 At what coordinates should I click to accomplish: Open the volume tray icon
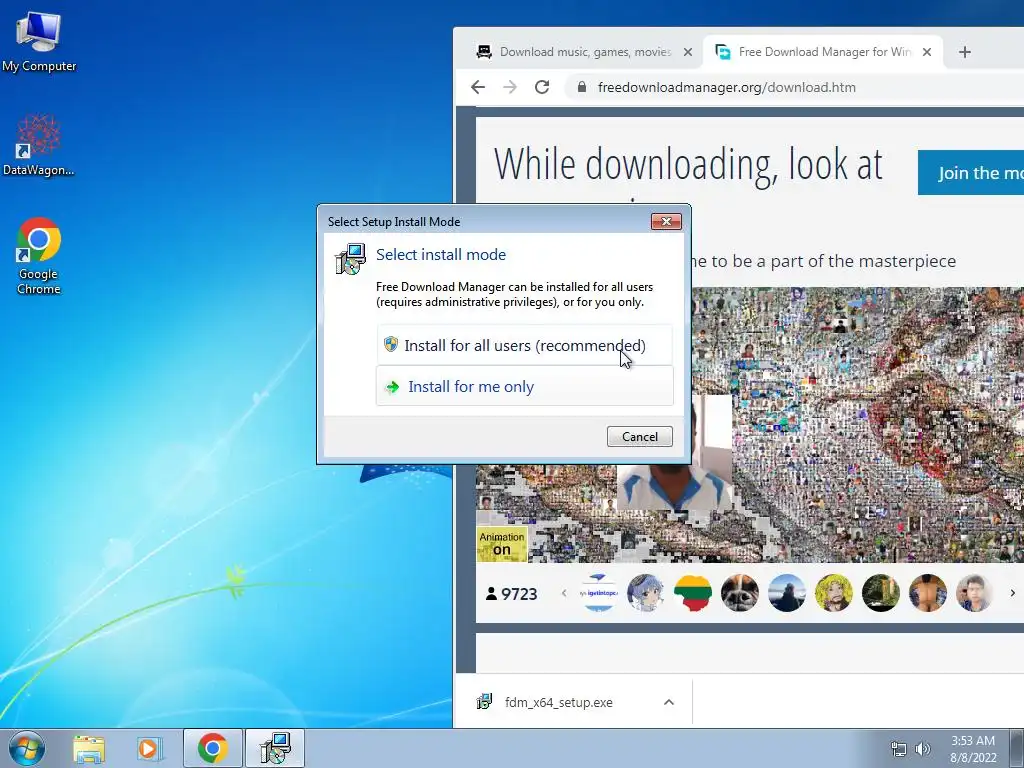(x=923, y=749)
